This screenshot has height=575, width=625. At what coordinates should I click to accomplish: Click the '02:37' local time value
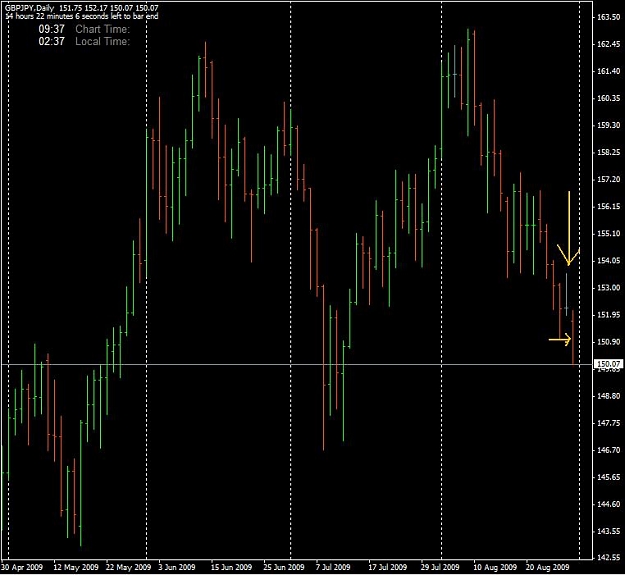coord(51,41)
